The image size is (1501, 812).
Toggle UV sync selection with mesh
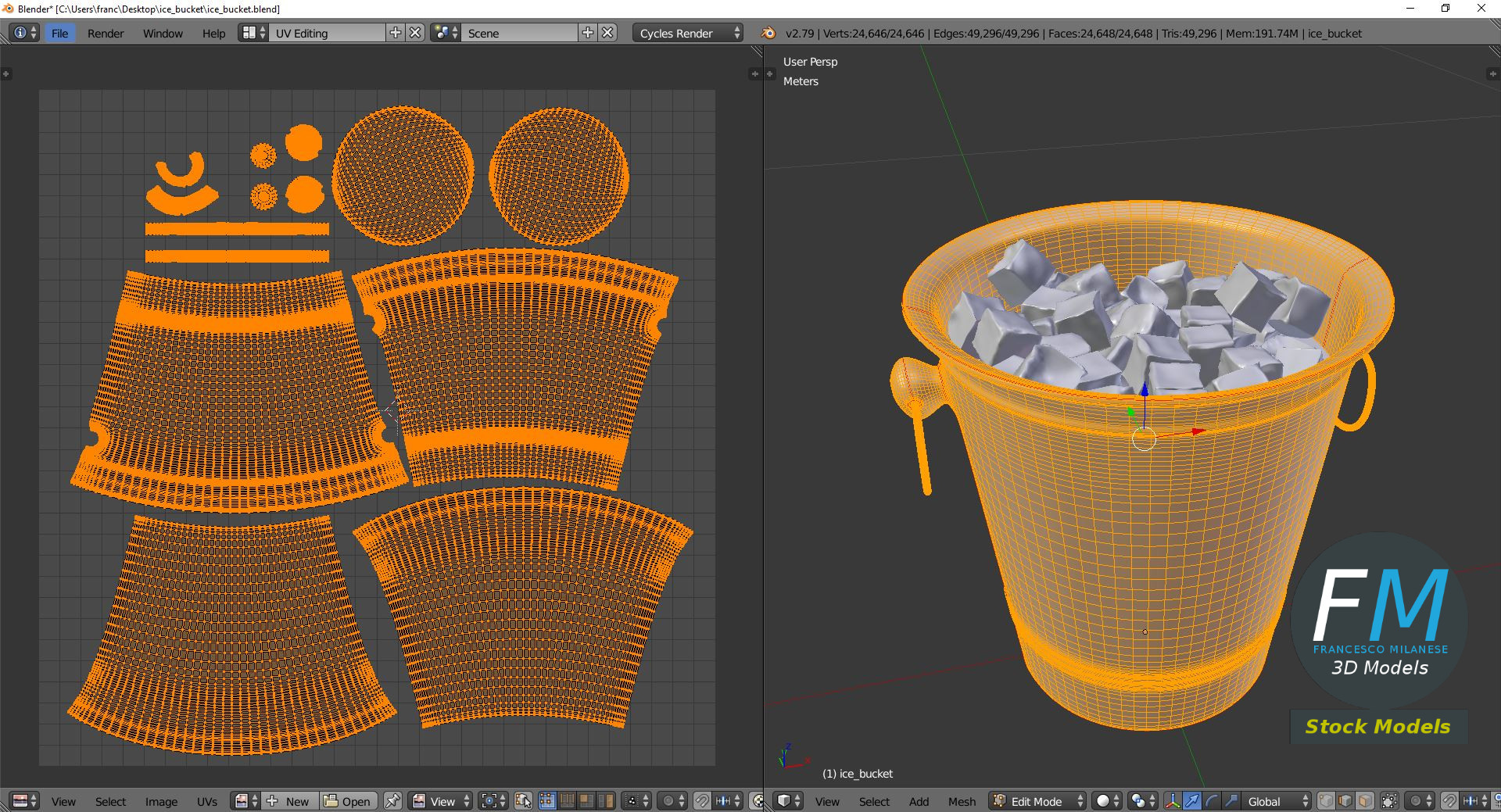523,801
